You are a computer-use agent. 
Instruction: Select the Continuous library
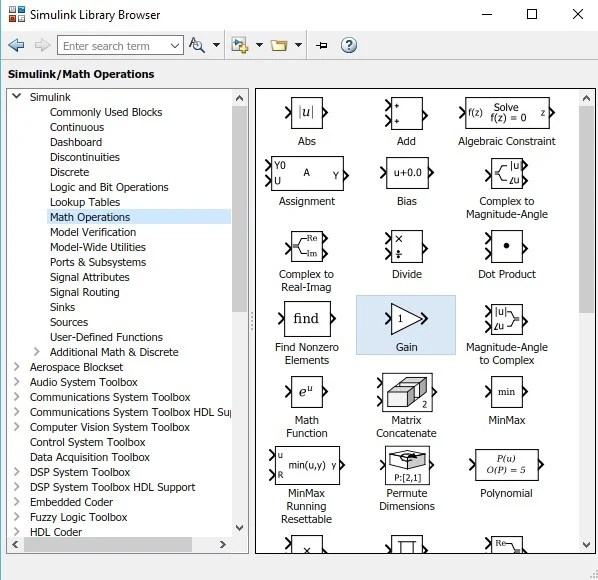point(77,127)
